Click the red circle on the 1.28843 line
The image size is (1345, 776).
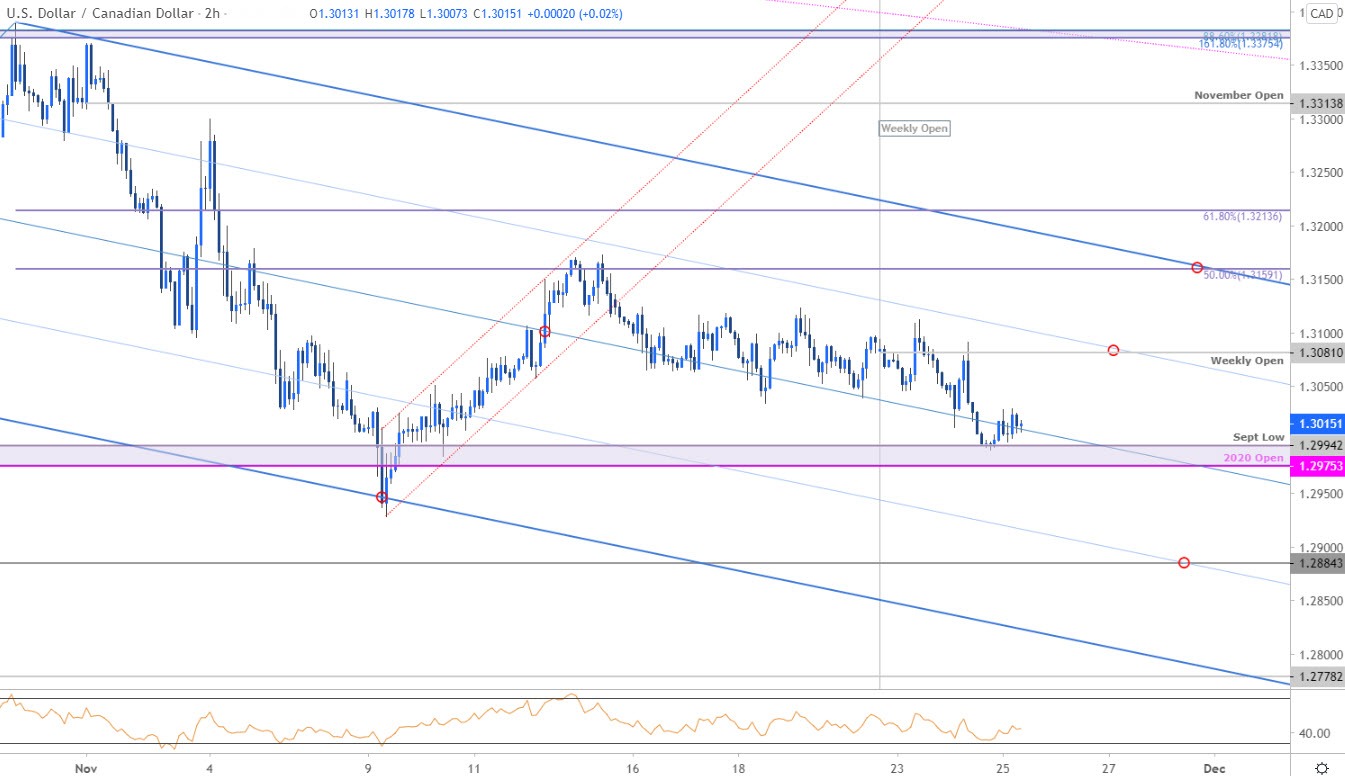(x=1184, y=563)
